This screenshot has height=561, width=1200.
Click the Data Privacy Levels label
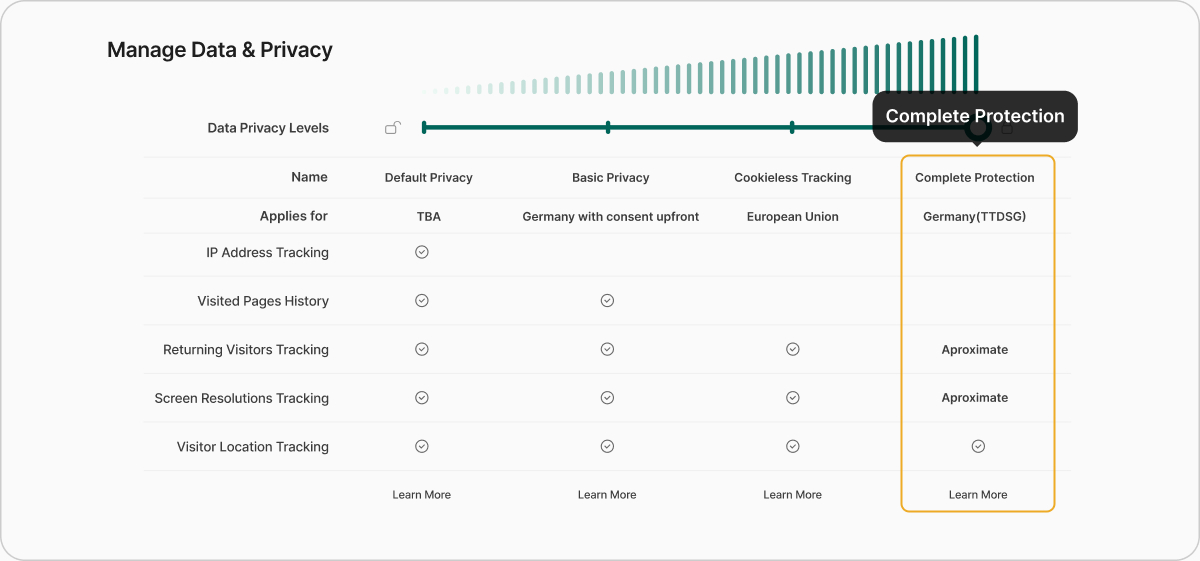268,128
